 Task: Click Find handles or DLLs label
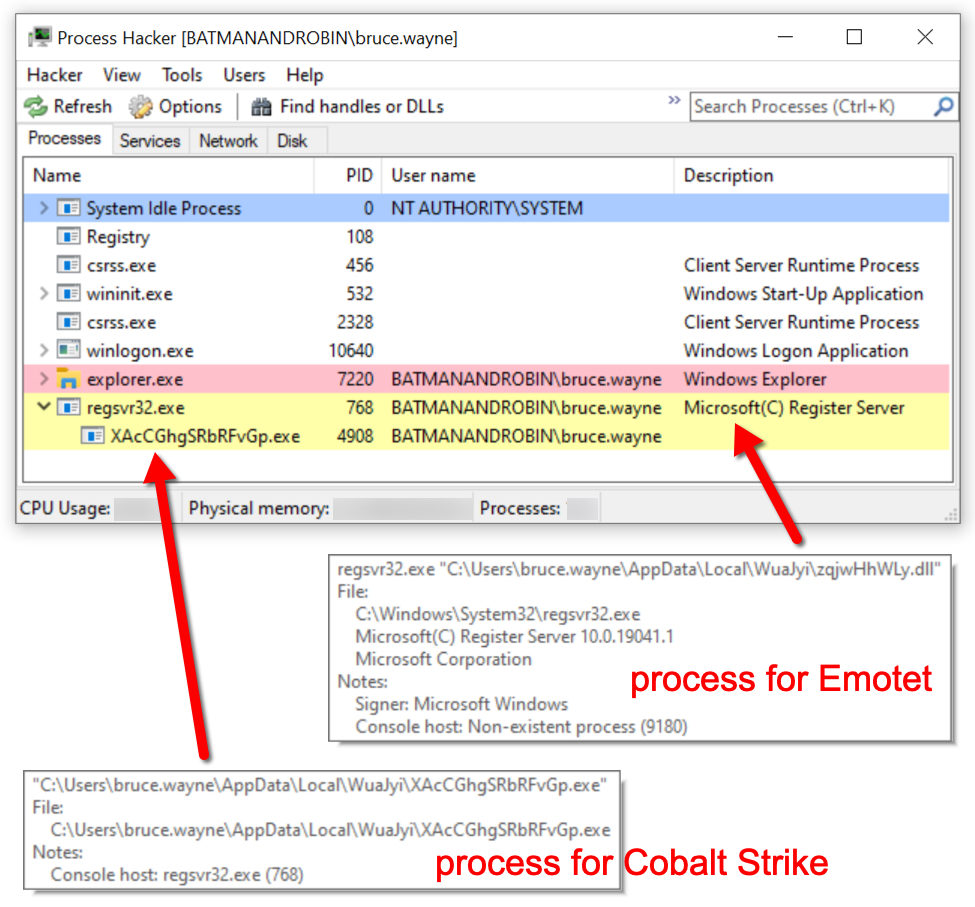pyautogui.click(x=362, y=107)
